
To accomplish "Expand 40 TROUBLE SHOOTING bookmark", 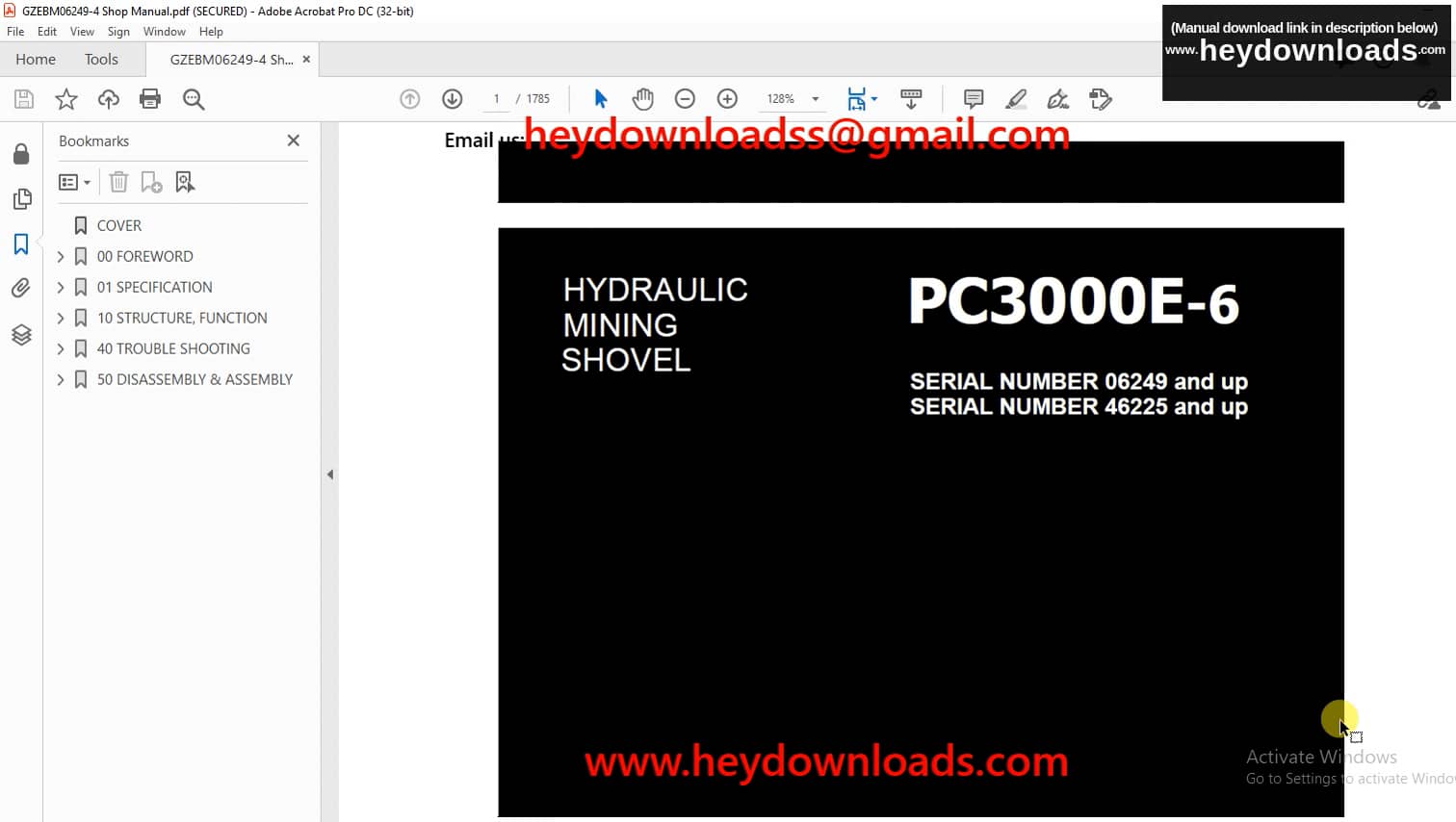I will (61, 348).
